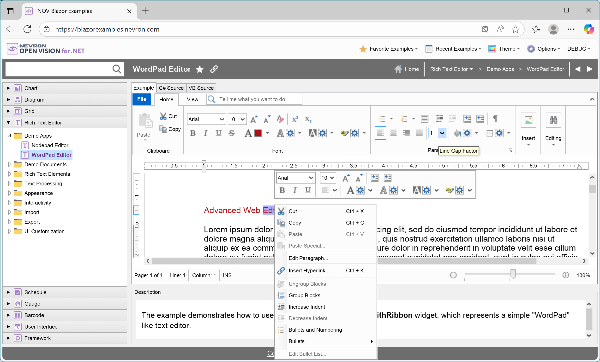
Task: Select Insert Hyperlink in context menu
Action: coord(326,271)
